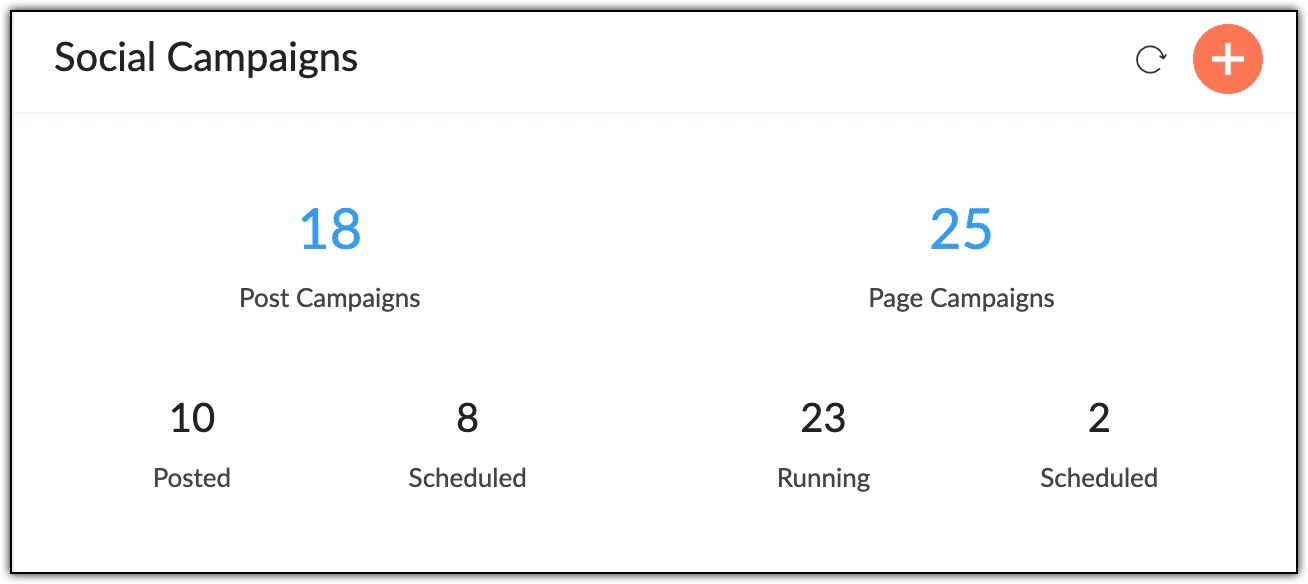Image resolution: width=1308 pixels, height=584 pixels.
Task: Click the Social Campaigns widget title
Action: tap(206, 58)
